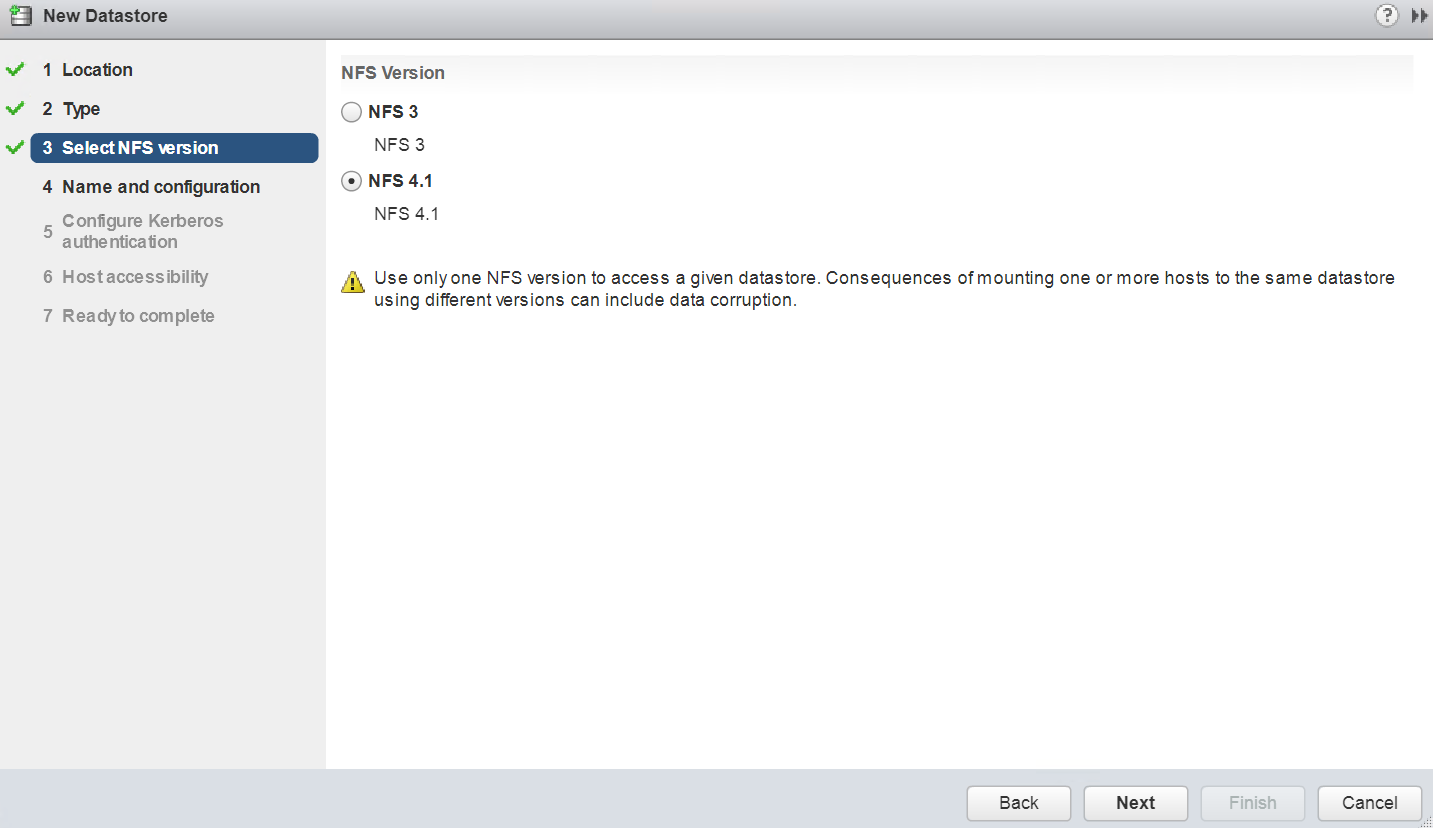The height and width of the screenshot is (828, 1433).
Task: Cancel the New Datastore wizard
Action: pos(1369,803)
